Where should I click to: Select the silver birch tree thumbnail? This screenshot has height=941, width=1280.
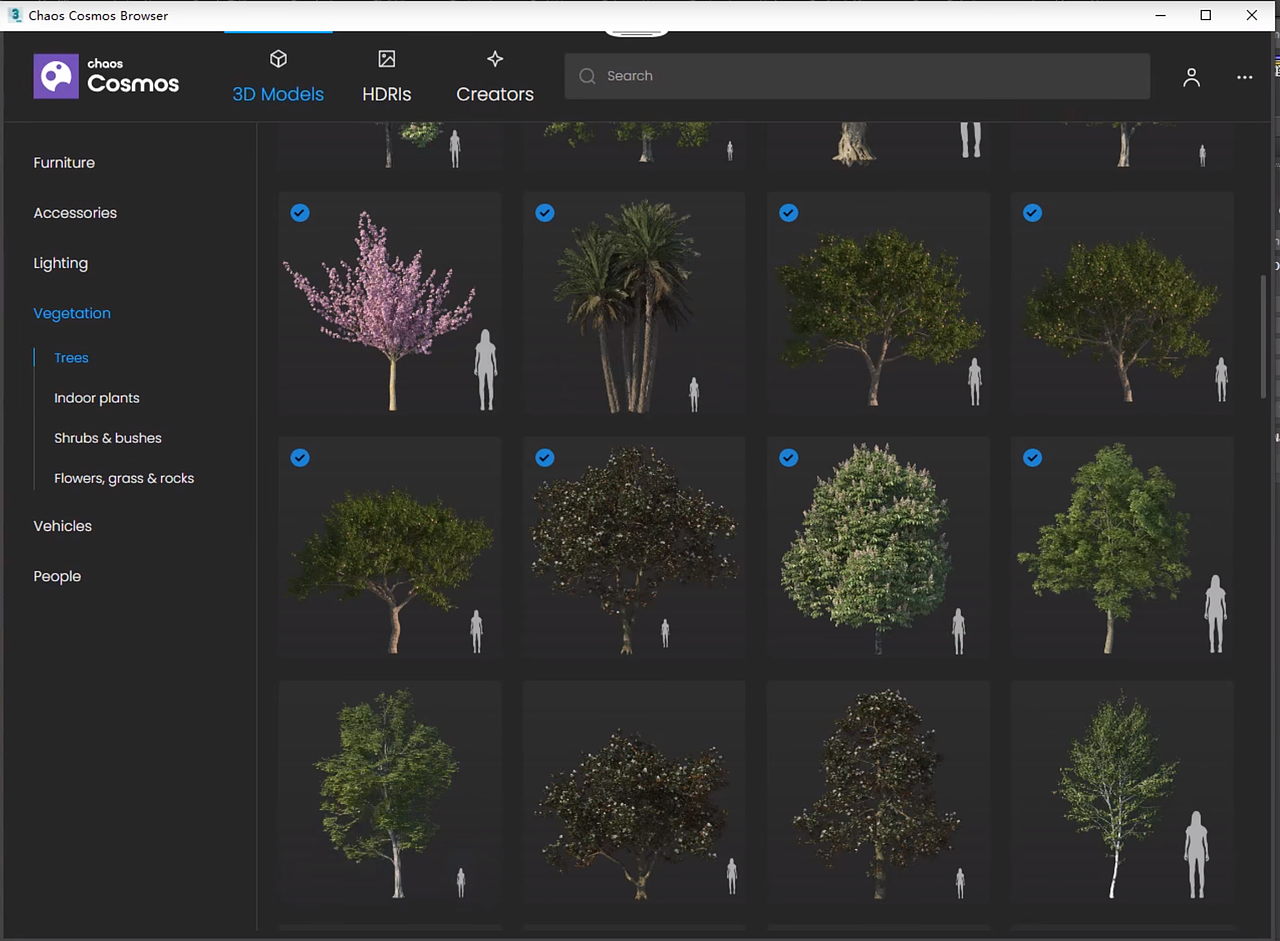1121,793
